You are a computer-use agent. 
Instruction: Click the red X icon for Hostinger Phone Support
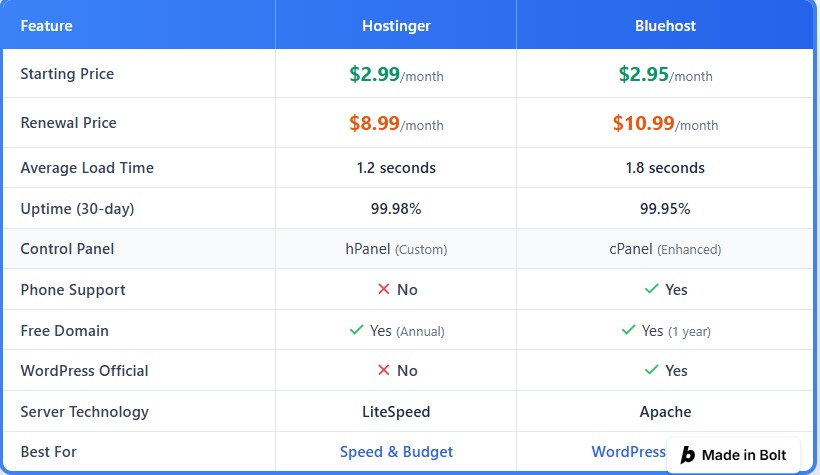383,290
